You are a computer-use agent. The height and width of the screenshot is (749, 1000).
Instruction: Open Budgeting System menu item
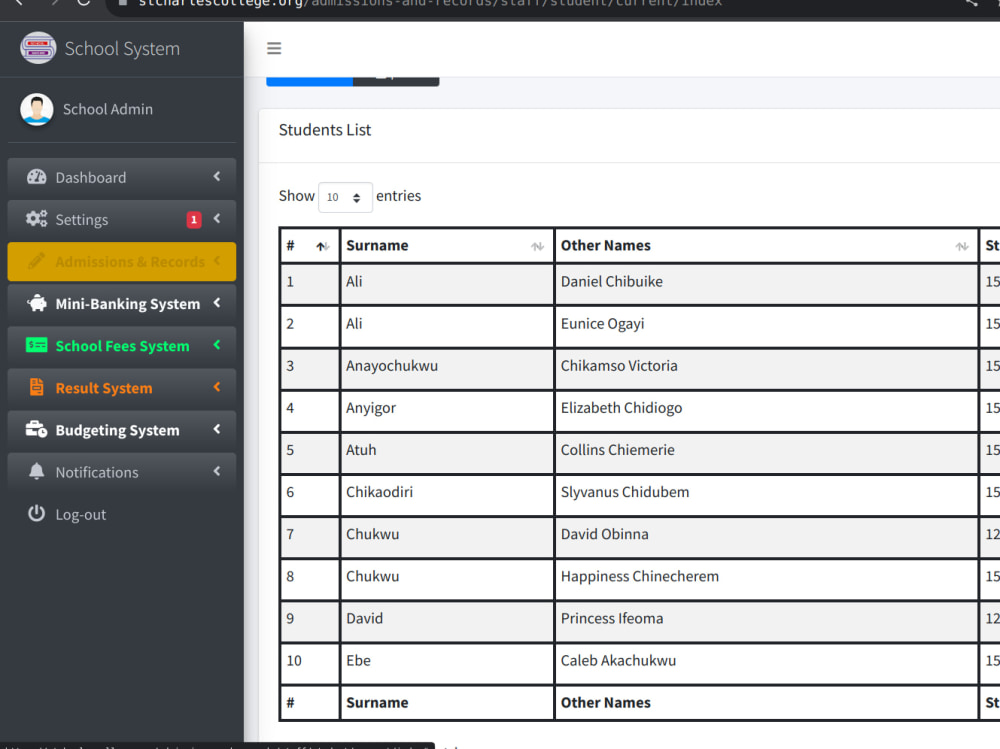coord(122,430)
